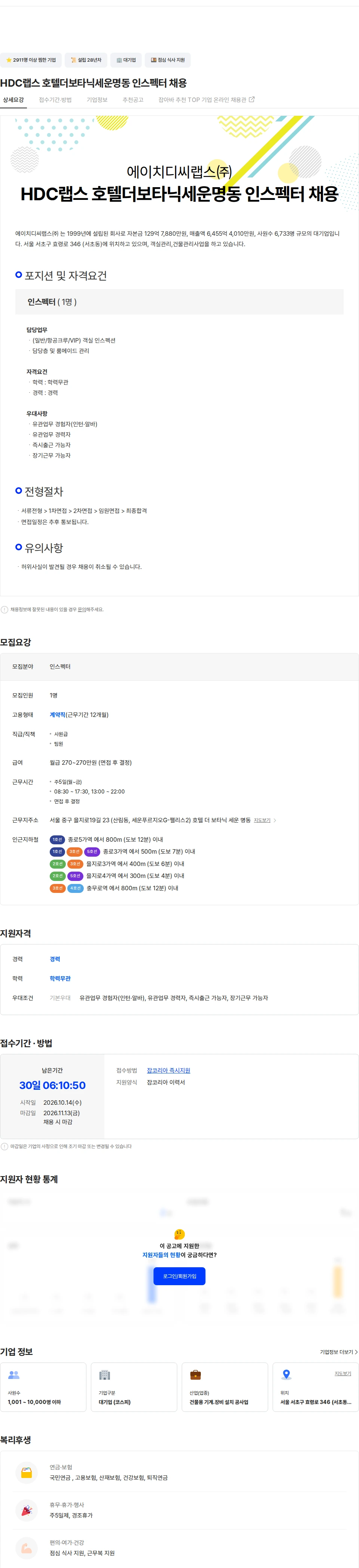359x1568 pixels.
Task: Click the remaining time '30일 06:10:50'
Action: pos(52,1085)
